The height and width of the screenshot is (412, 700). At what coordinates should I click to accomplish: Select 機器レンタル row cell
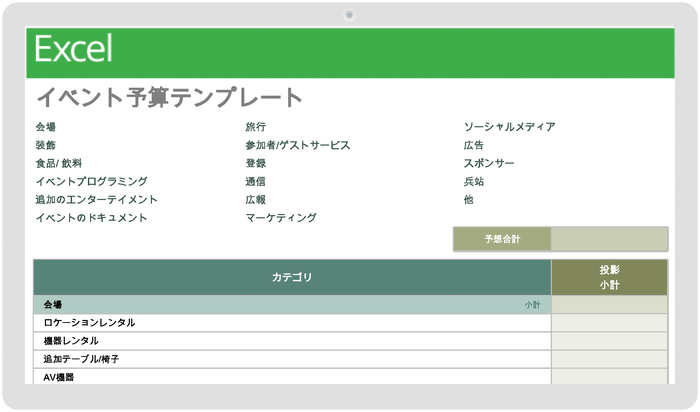292,341
